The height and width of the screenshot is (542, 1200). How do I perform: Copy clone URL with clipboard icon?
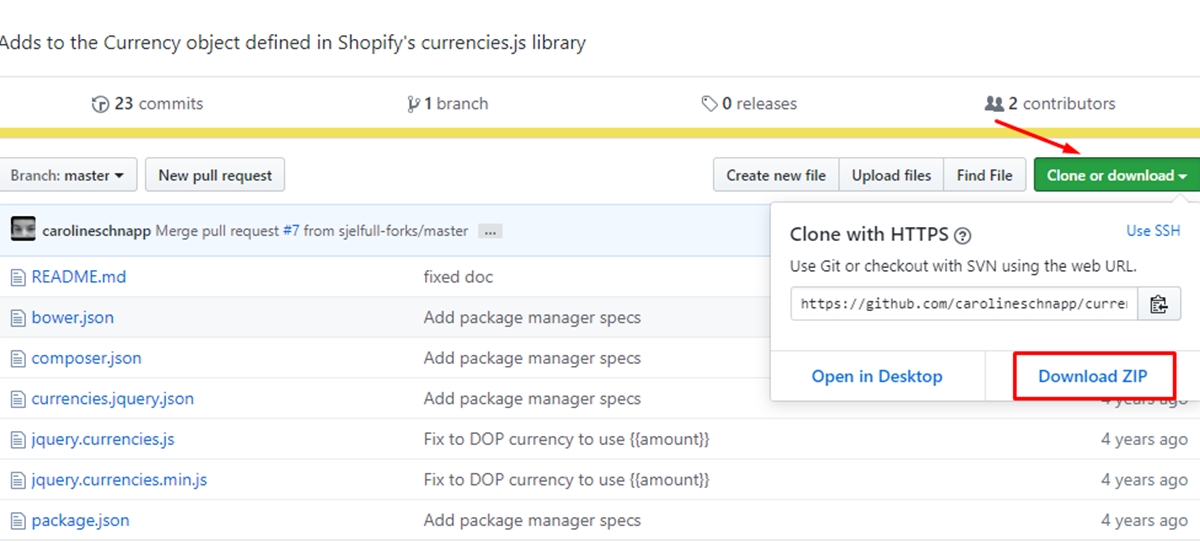click(1159, 304)
